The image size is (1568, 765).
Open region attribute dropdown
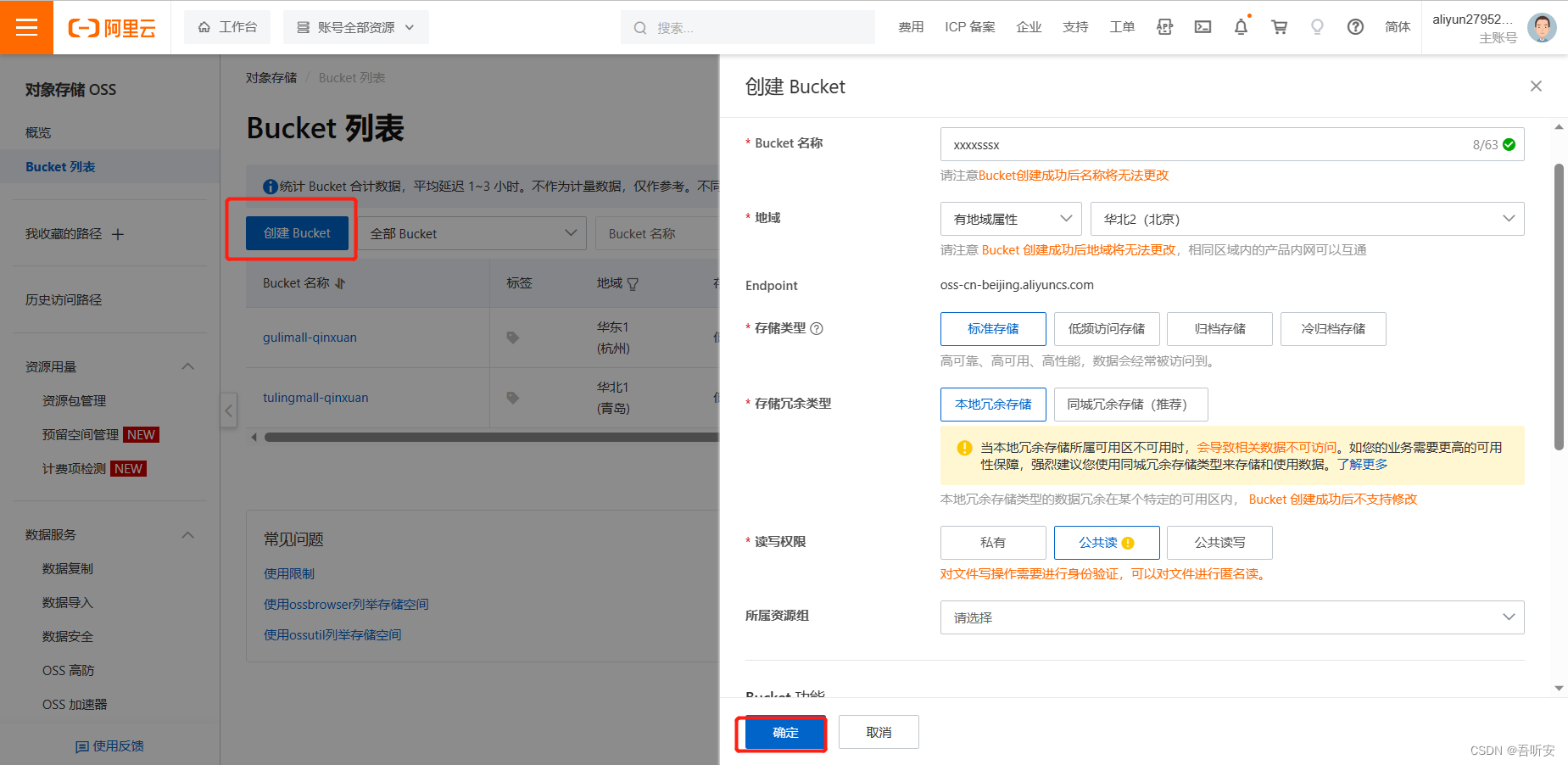1011,219
